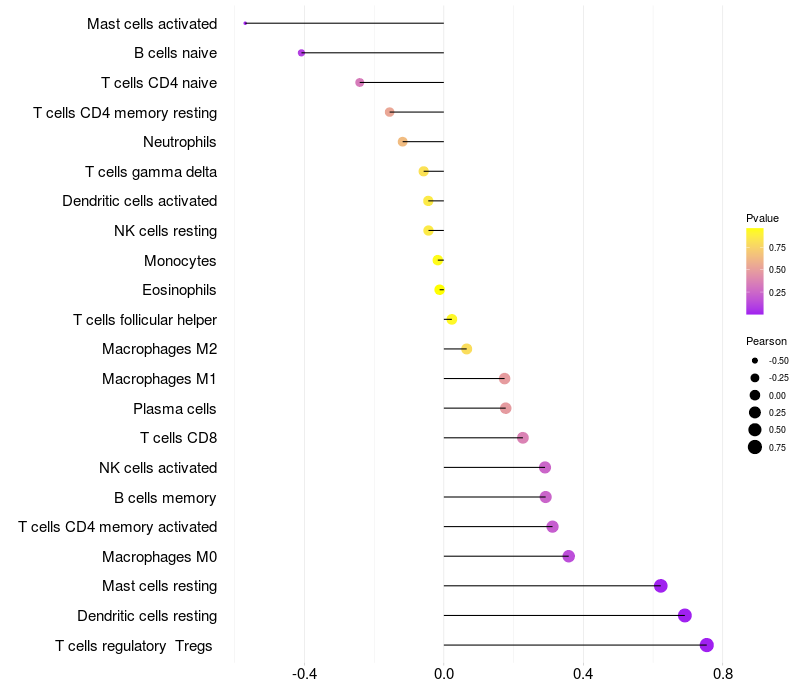
Task: Select the Plasma cells axis label
Action: tap(175, 408)
